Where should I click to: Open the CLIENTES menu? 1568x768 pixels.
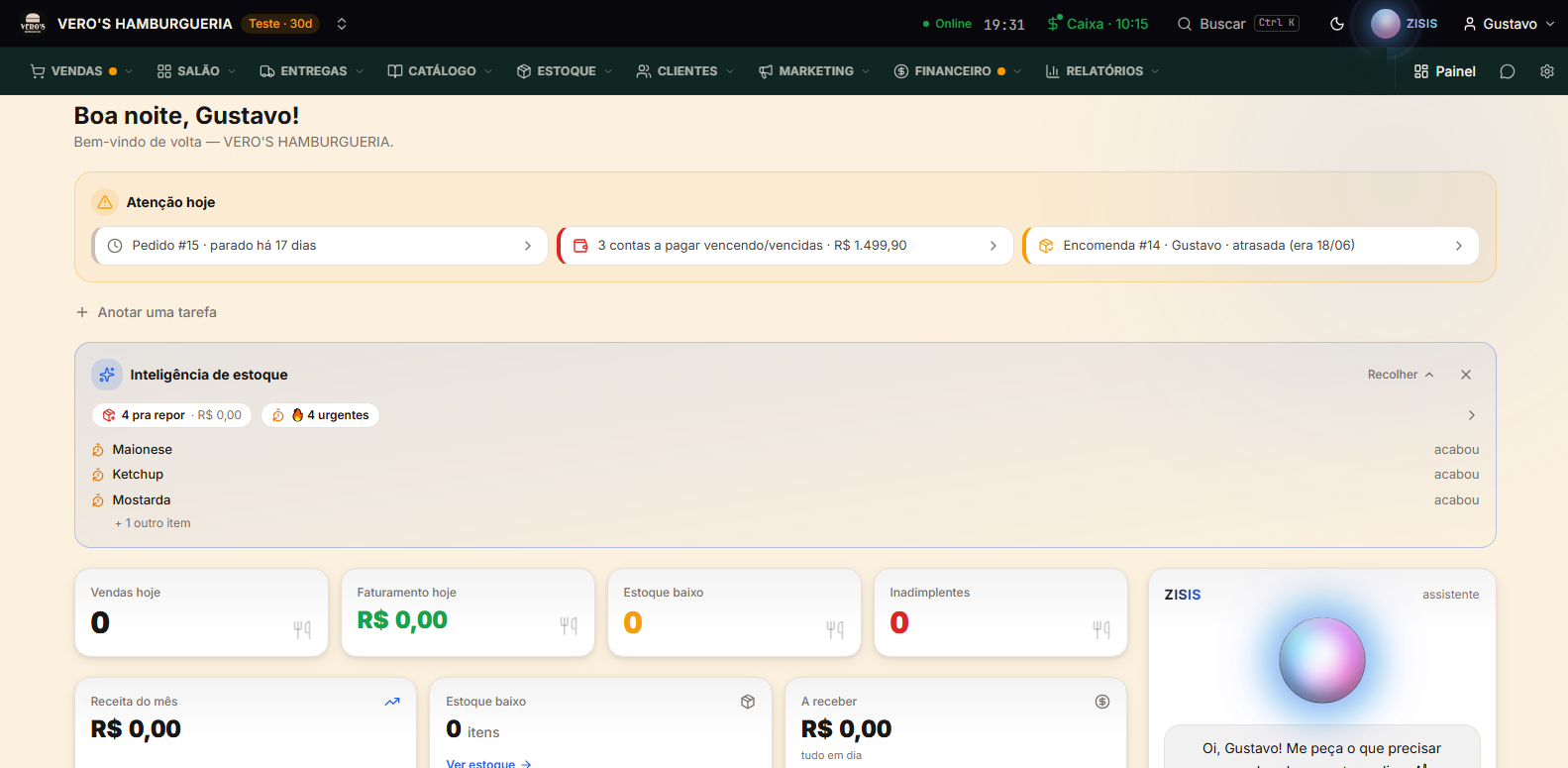[x=685, y=71]
